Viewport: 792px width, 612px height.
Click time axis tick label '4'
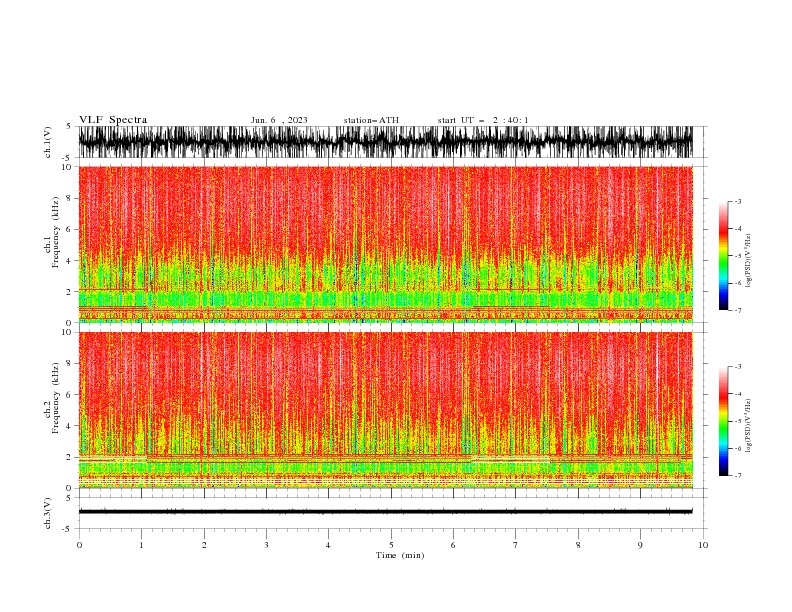[x=328, y=545]
